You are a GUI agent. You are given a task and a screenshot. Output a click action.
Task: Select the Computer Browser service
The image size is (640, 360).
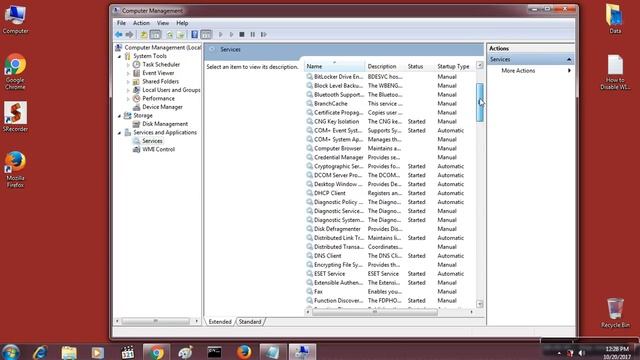click(338, 149)
